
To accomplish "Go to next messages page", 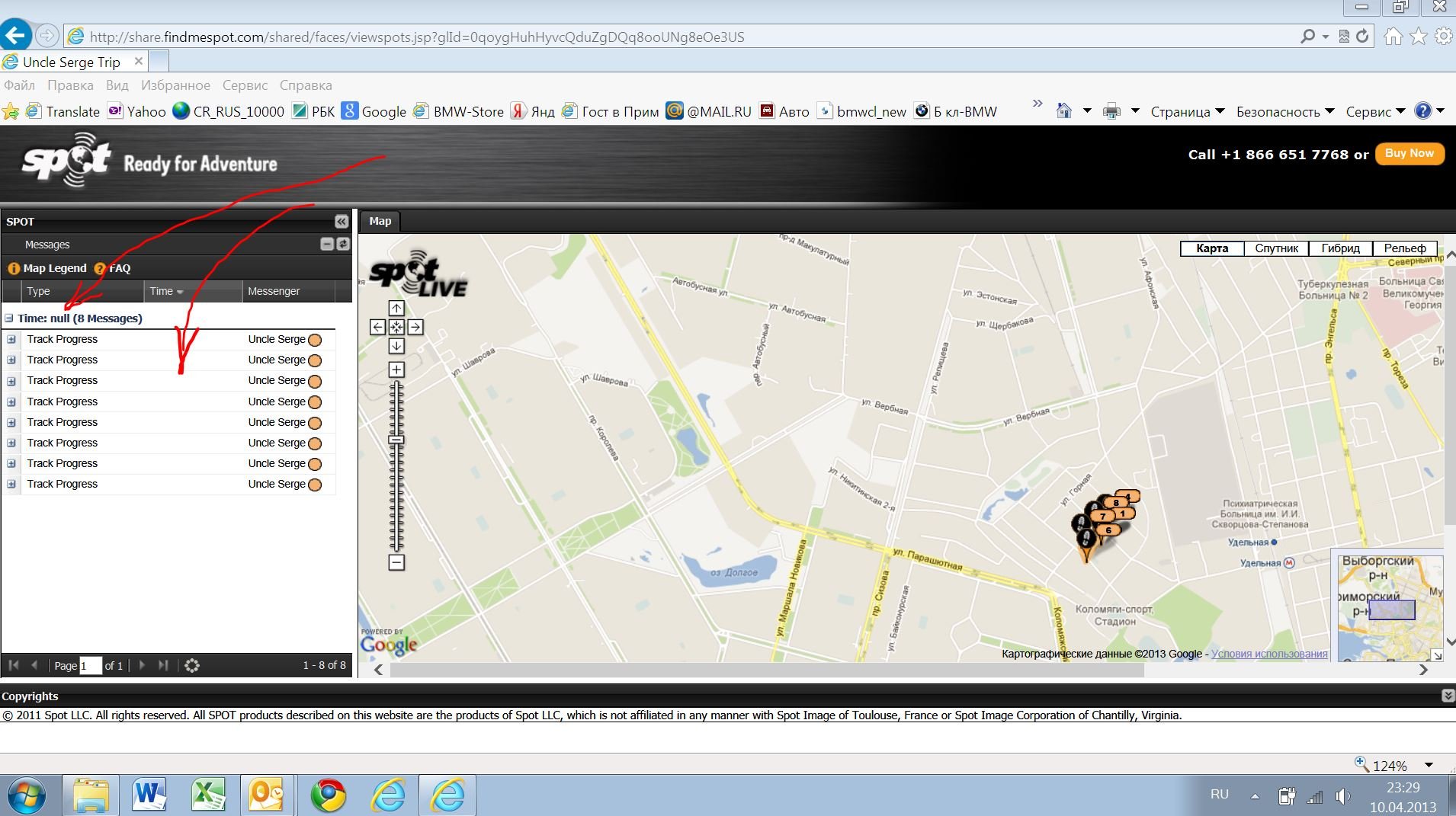I will 142,665.
